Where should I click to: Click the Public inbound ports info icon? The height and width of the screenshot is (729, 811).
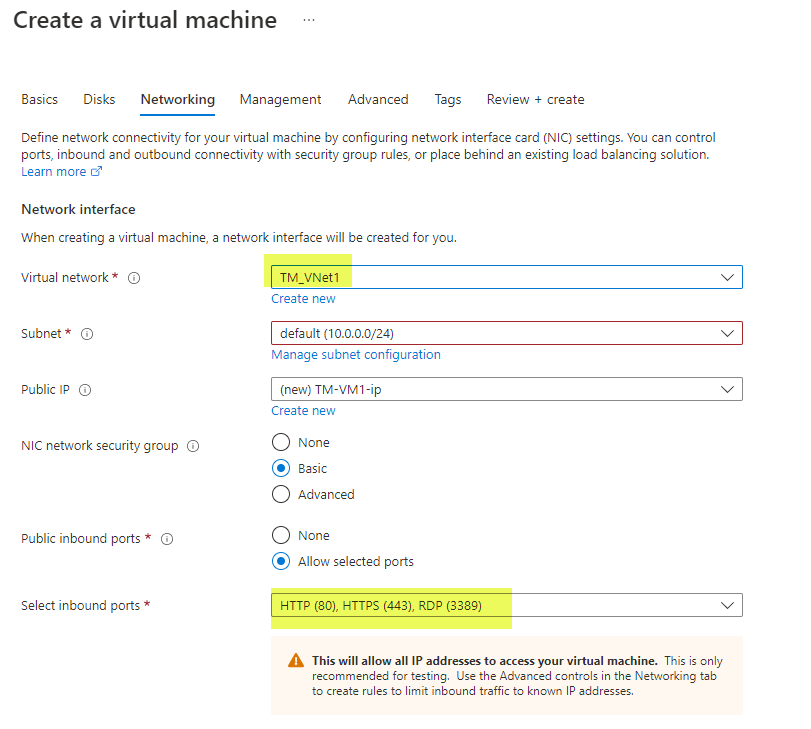[166, 539]
